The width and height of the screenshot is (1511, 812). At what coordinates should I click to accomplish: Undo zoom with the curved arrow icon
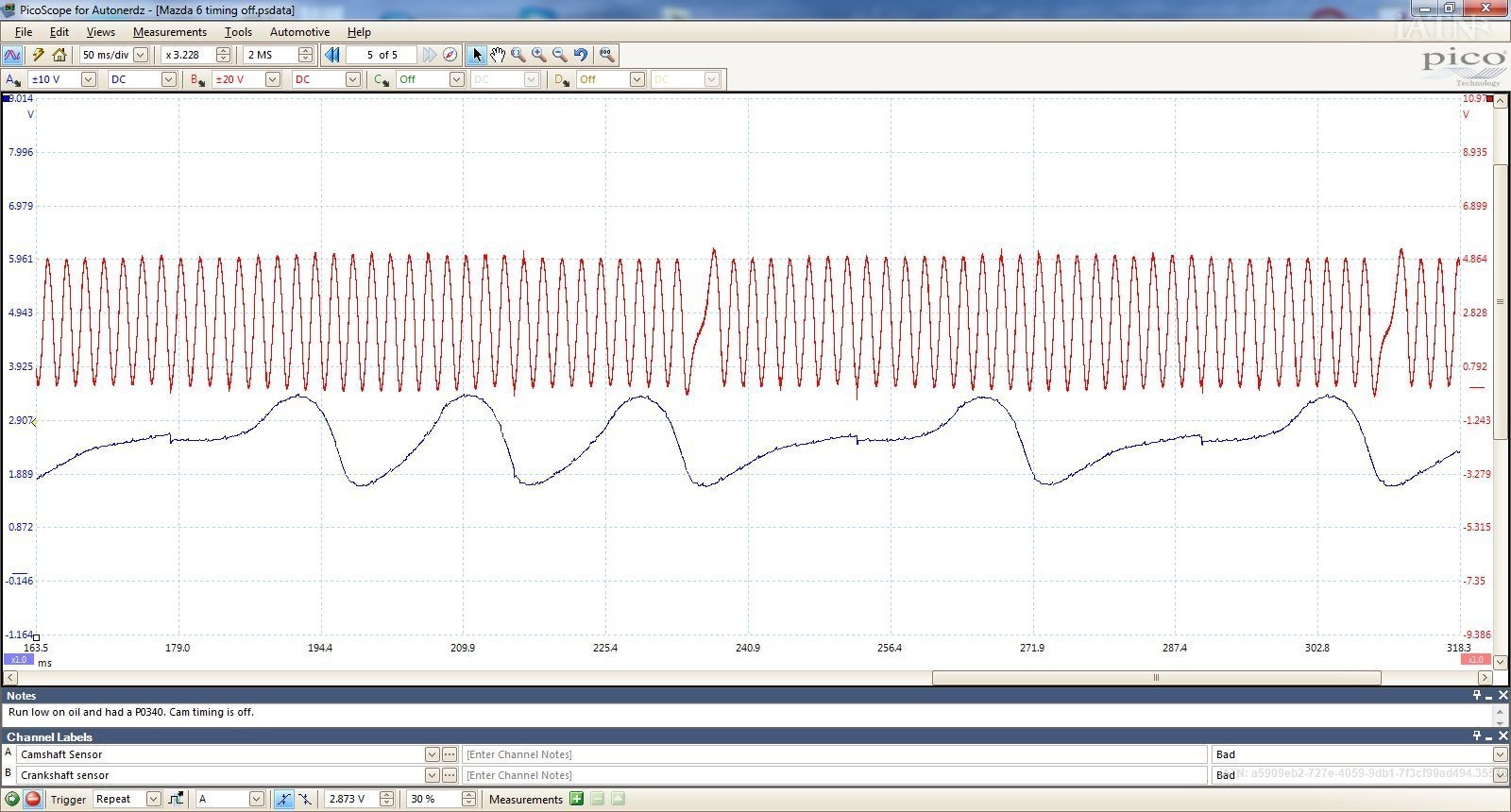coord(581,55)
